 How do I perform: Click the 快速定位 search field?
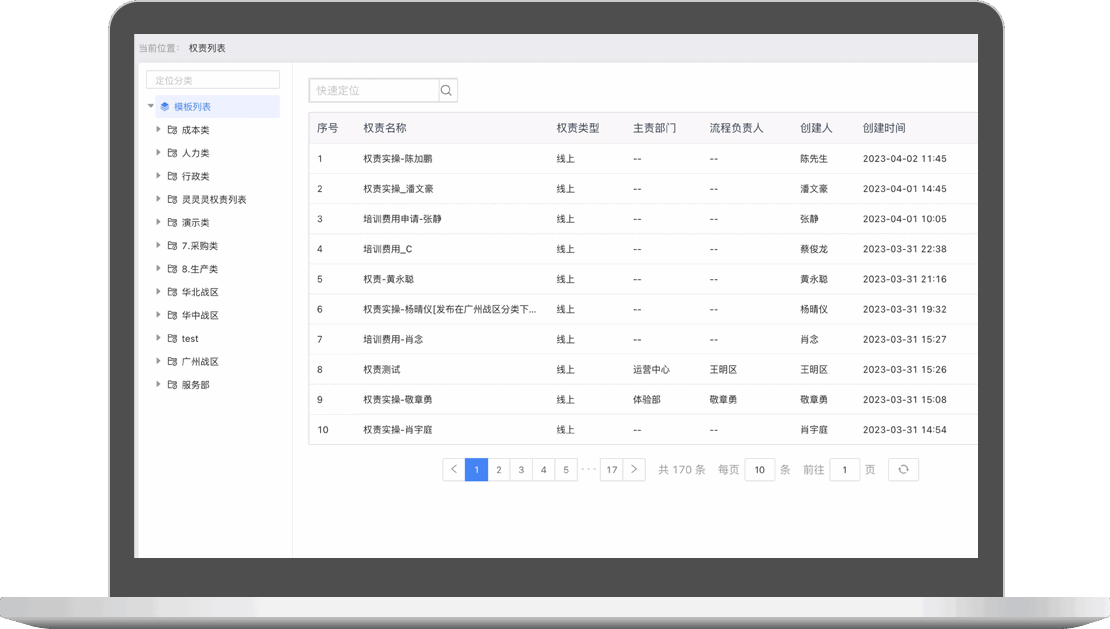pos(374,91)
